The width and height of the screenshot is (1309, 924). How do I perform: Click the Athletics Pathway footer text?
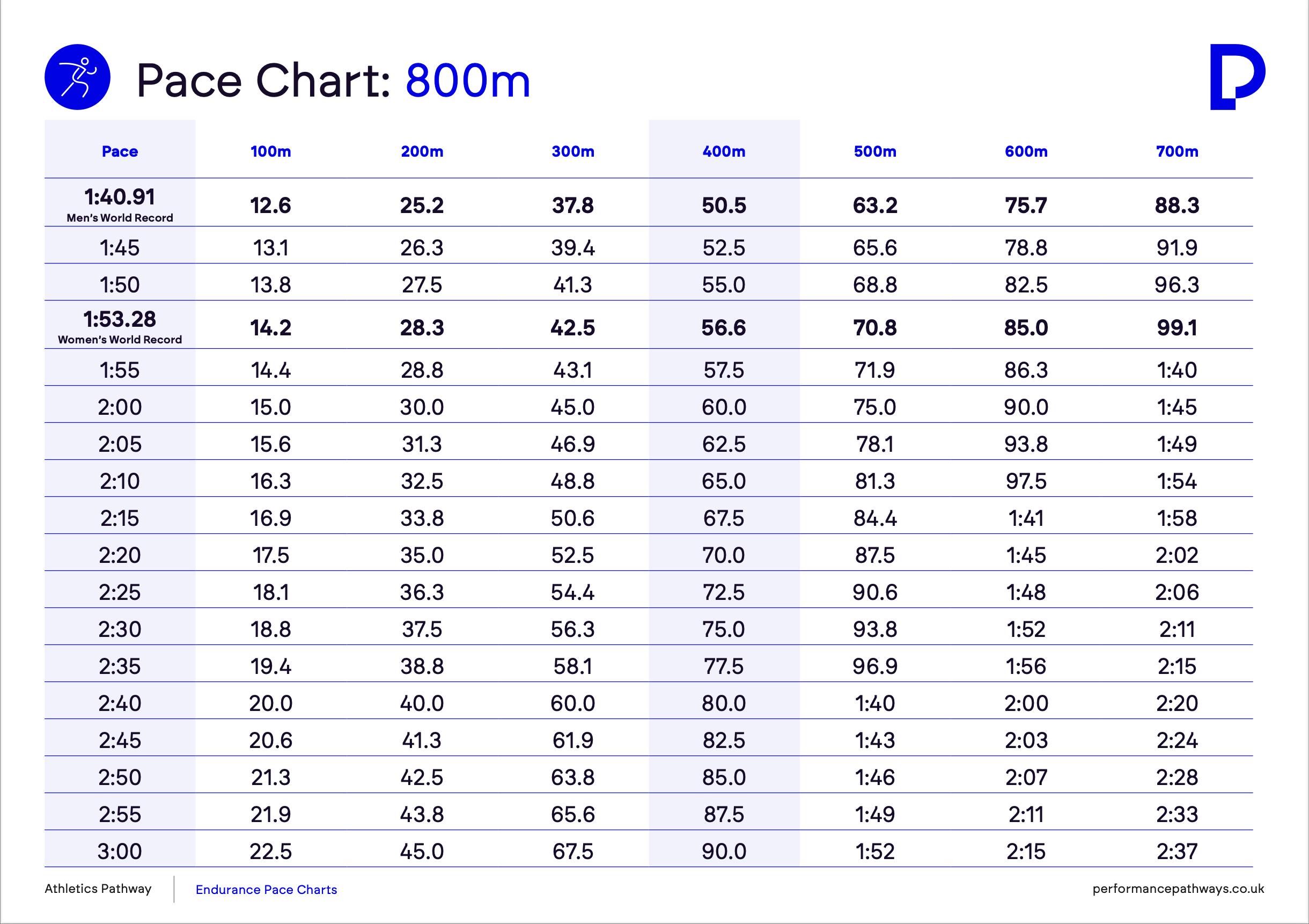coord(98,889)
